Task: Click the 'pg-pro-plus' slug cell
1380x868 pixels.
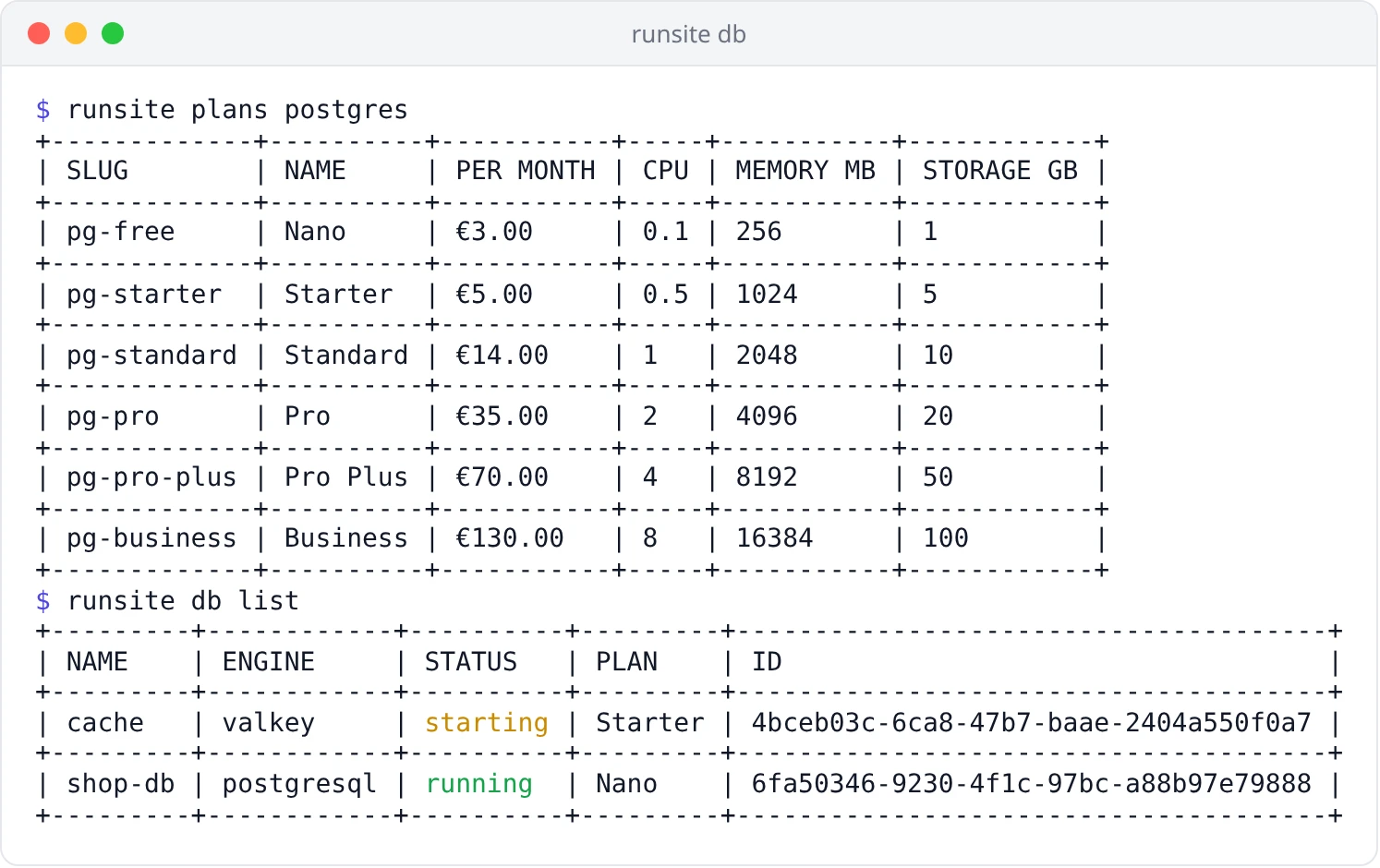Action: click(151, 477)
